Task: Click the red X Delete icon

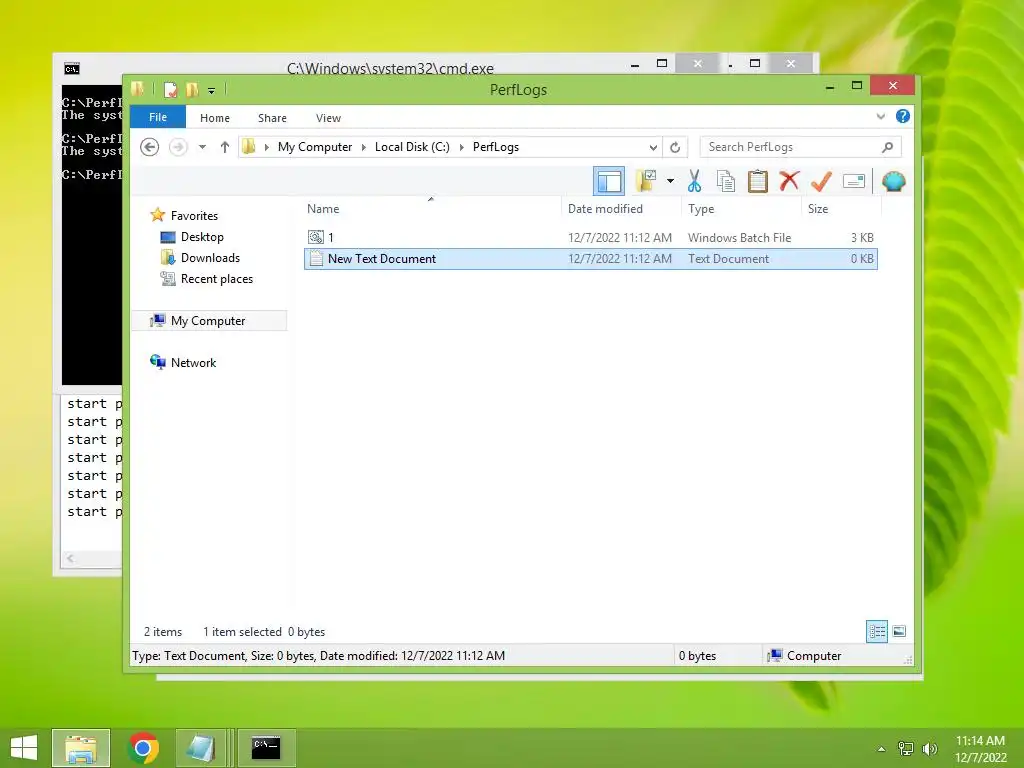Action: [x=789, y=180]
